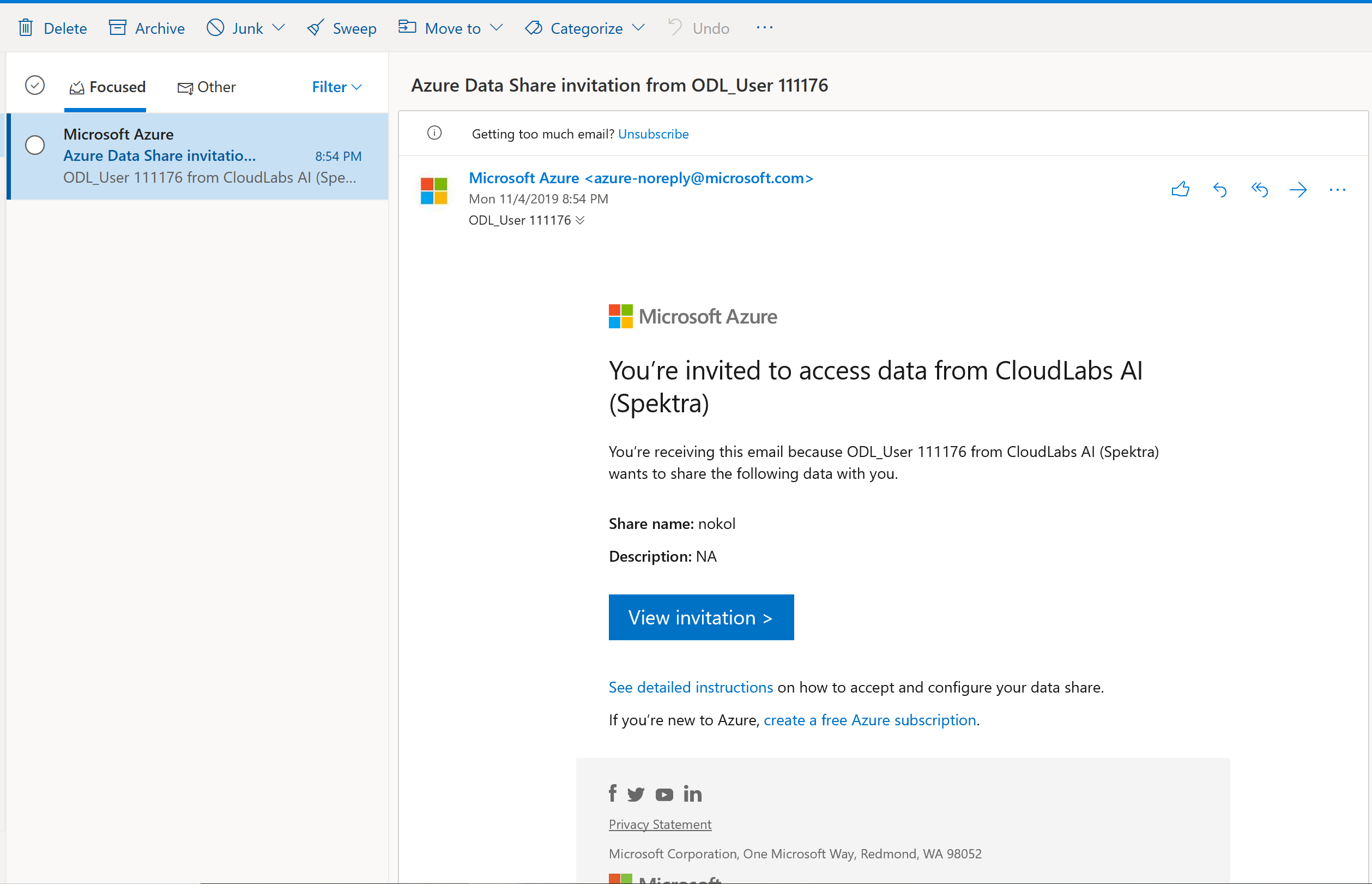1372x884 pixels.
Task: Select the Microsoft Azure message checkbox
Action: [35, 145]
